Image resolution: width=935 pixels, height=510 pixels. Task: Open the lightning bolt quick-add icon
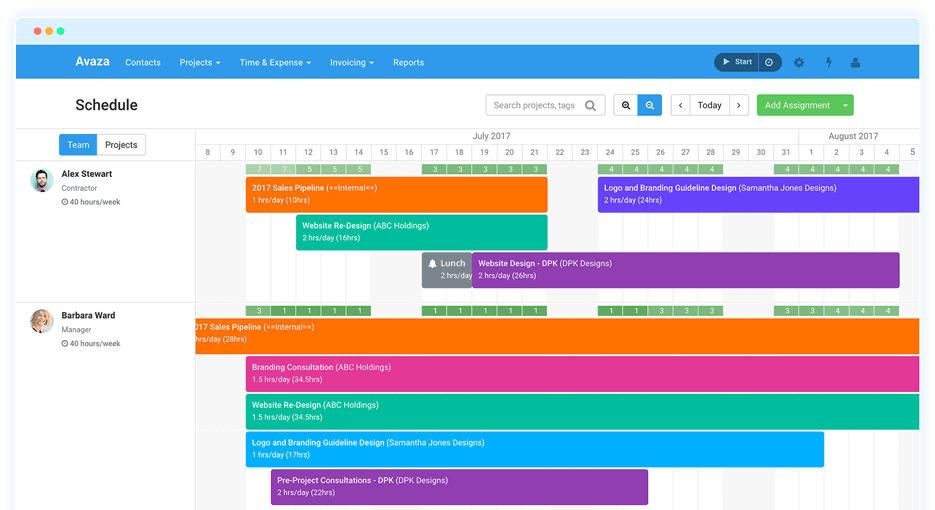828,62
